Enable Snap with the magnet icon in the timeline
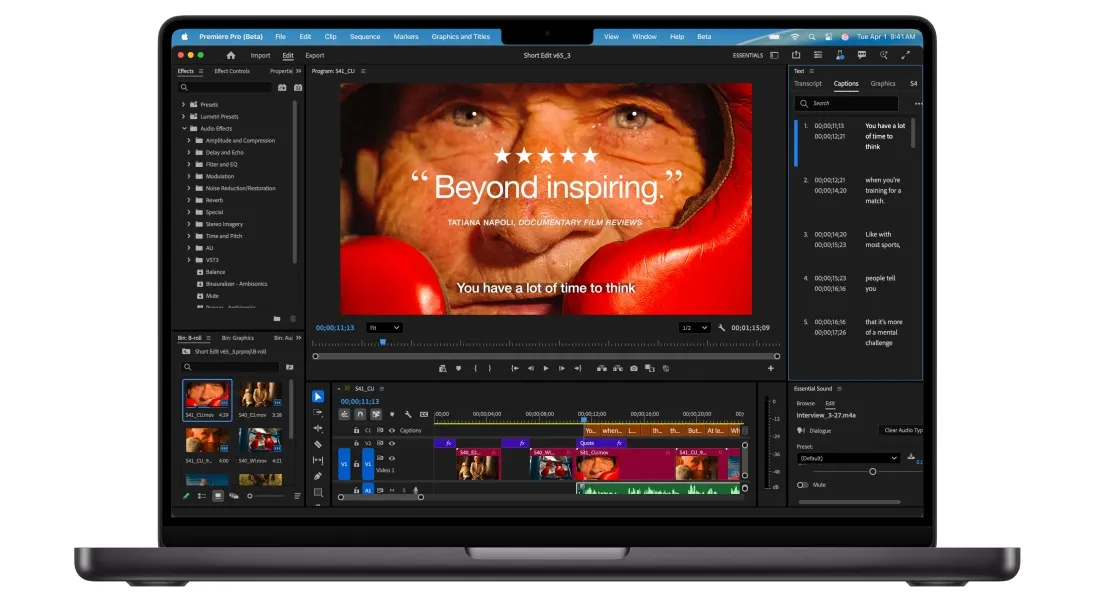The height and width of the screenshot is (615, 1095). 360,414
